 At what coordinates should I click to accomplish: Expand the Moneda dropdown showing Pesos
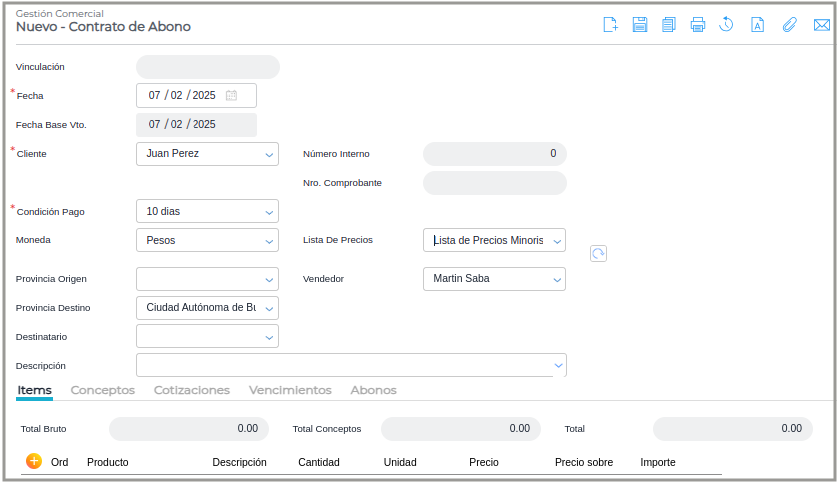pos(270,241)
